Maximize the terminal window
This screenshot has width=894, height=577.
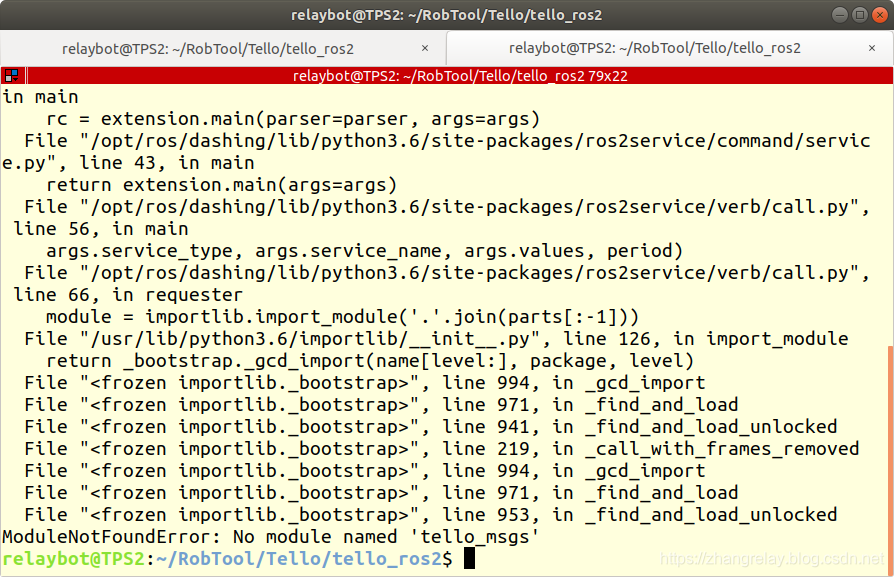859,15
